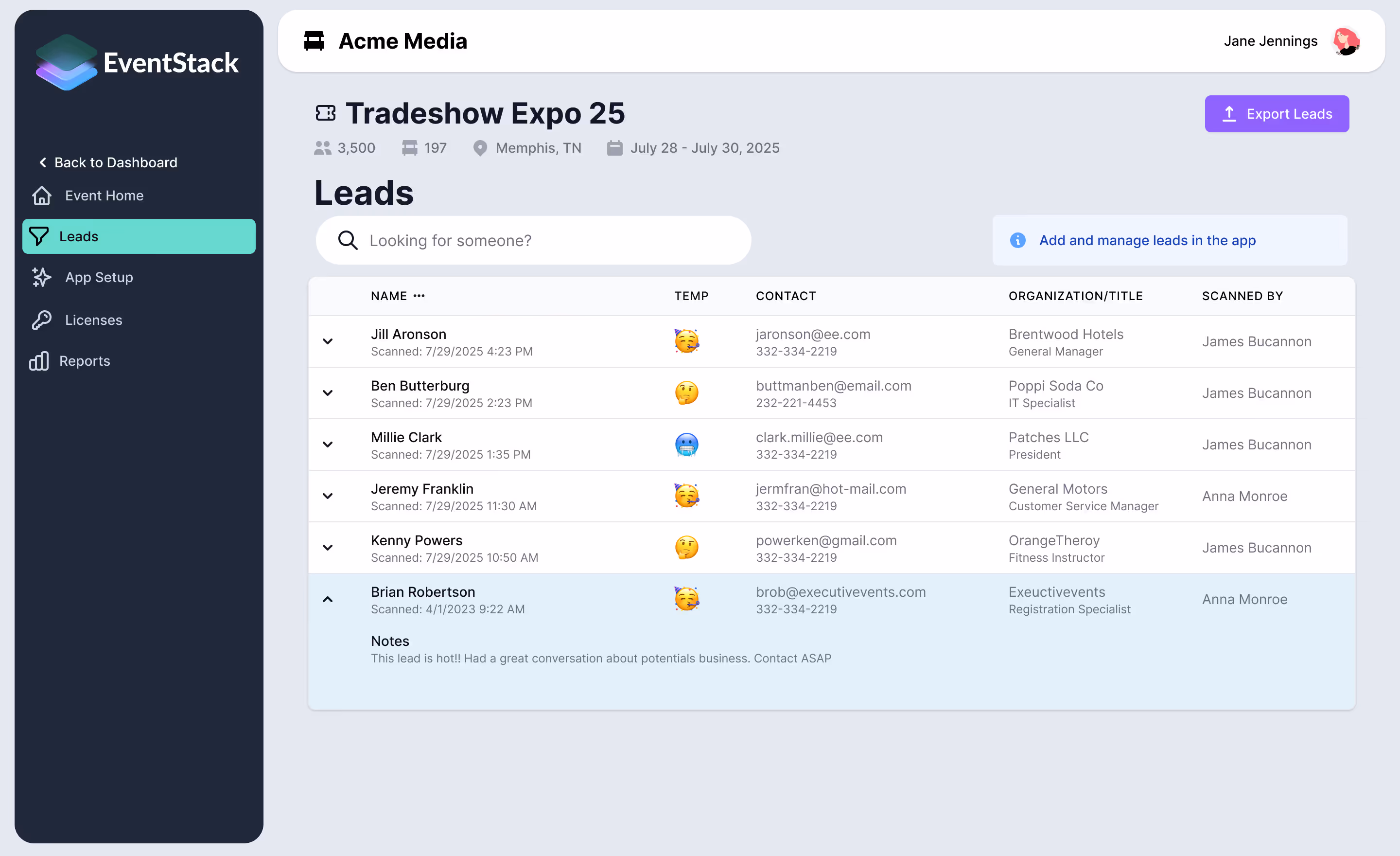Expand Jeremy Franklin's lead details
1400x856 pixels.
(x=328, y=496)
